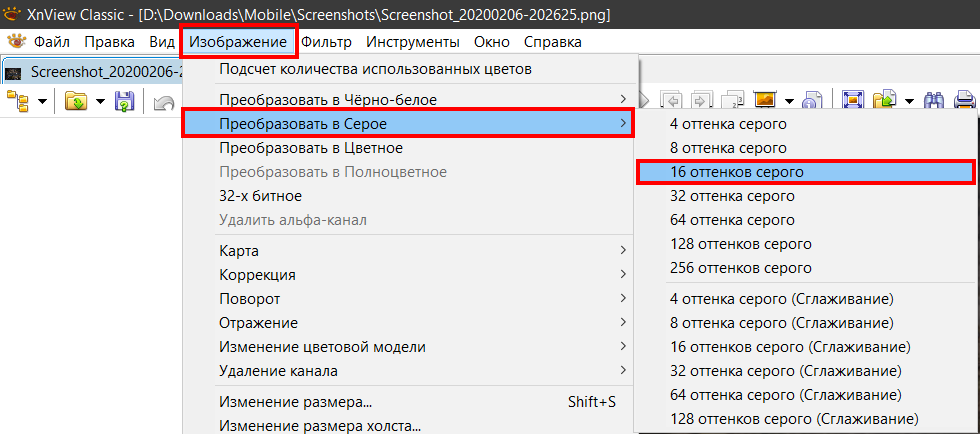The height and width of the screenshot is (434, 980).
Task: Select 128 оттенков серого without smoothing
Action: point(806,244)
